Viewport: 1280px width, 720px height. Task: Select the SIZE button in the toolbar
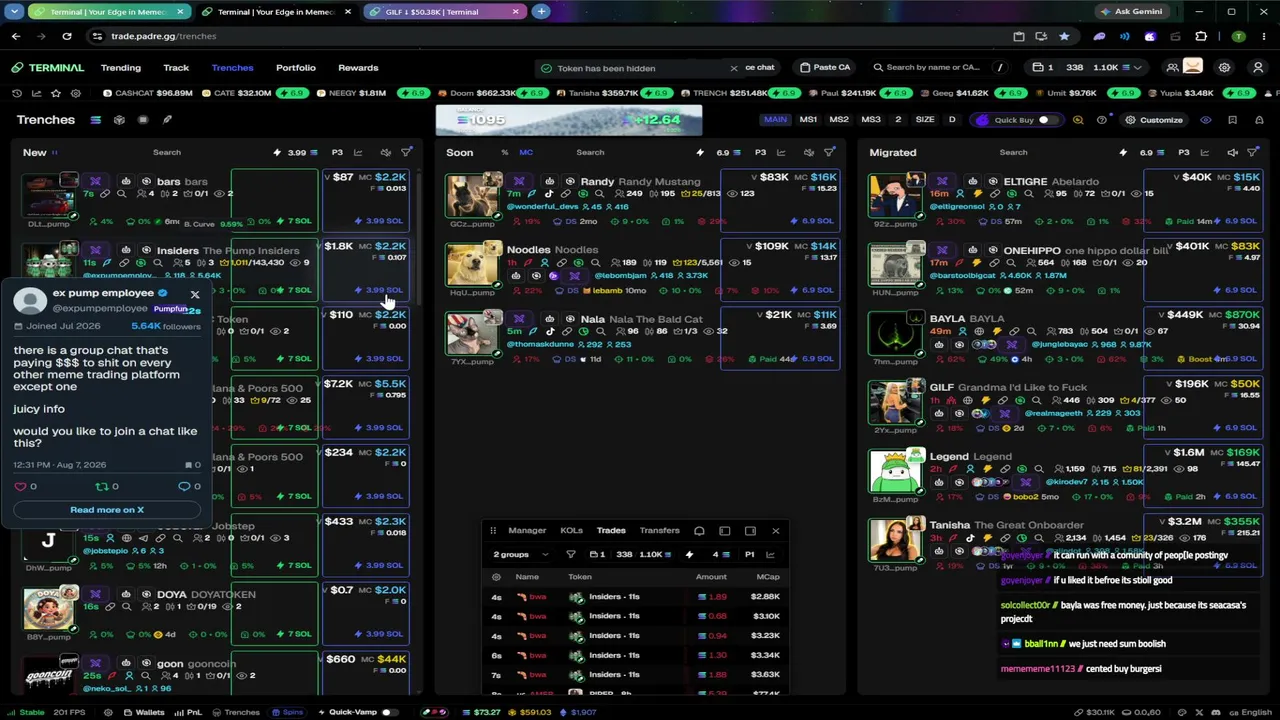925,120
